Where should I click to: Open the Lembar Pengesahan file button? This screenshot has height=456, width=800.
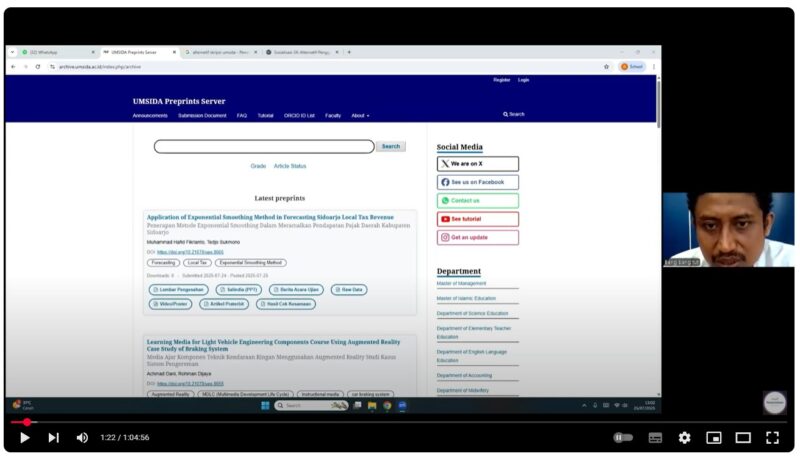(179, 290)
